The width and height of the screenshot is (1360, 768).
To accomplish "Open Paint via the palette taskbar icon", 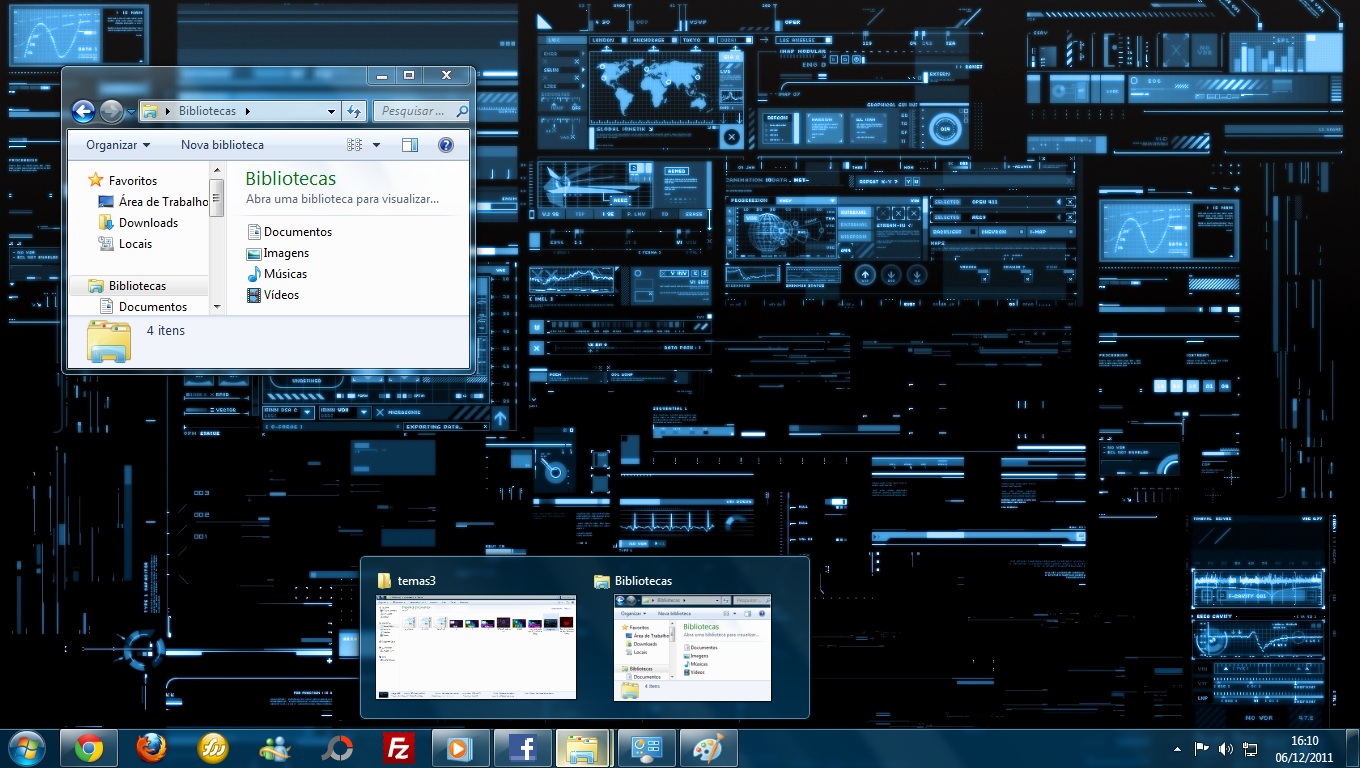I will click(708, 747).
